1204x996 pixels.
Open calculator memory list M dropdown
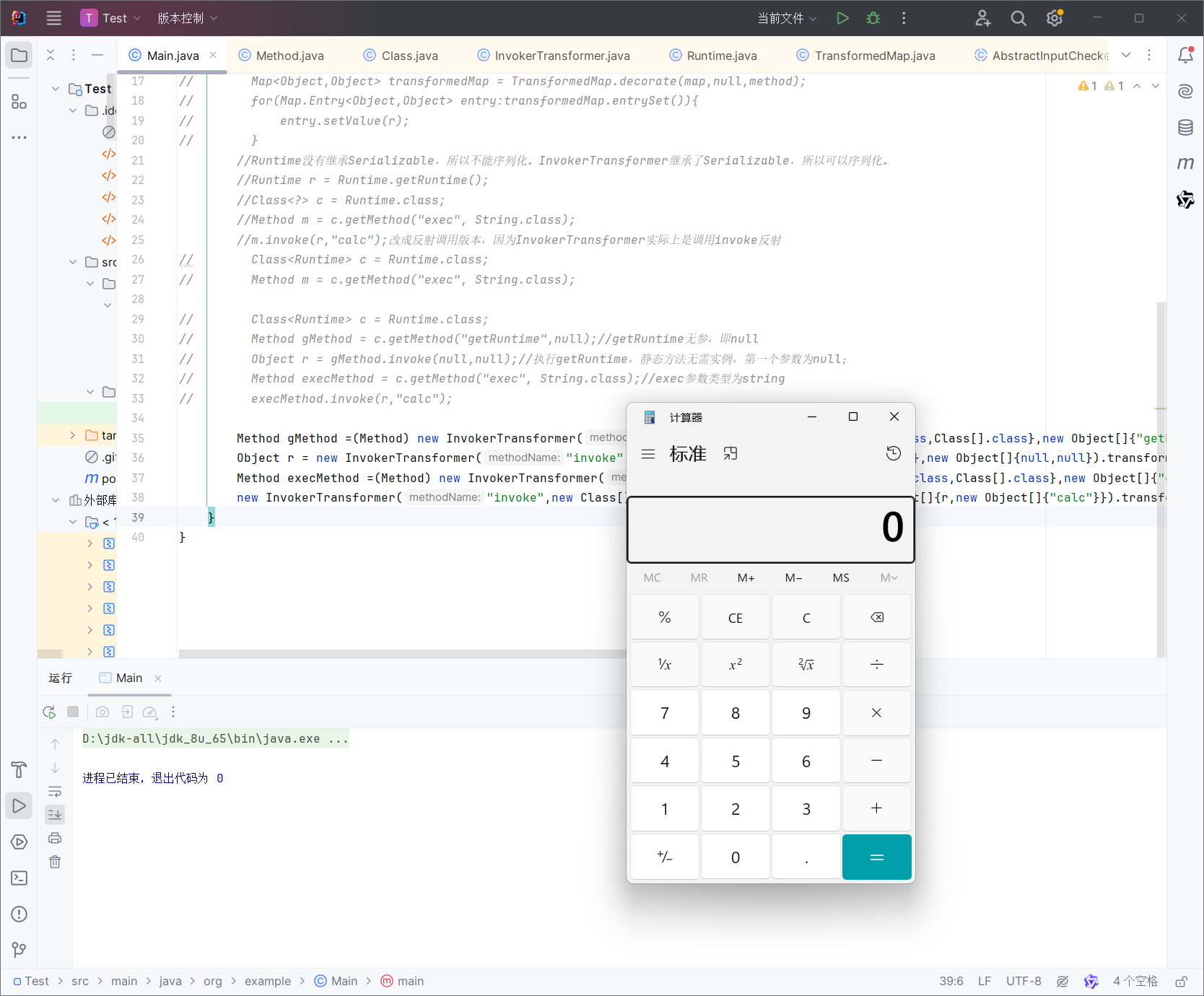click(x=889, y=577)
